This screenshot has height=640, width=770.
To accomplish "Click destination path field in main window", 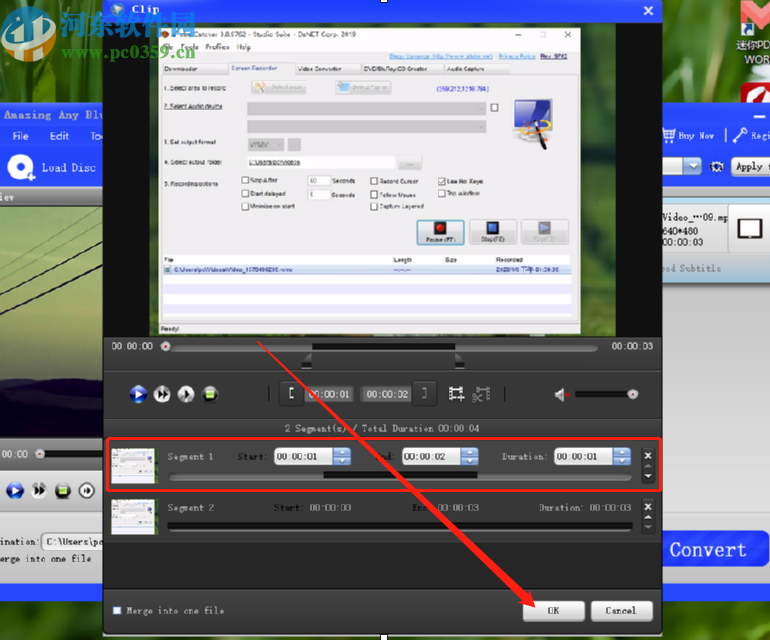I will pyautogui.click(x=72, y=542).
